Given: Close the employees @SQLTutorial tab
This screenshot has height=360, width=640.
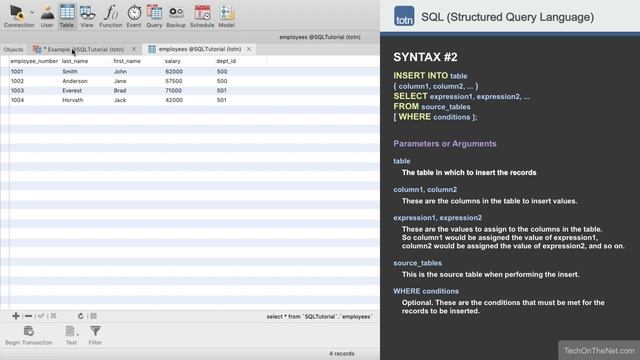Looking at the screenshot, I should (249, 49).
